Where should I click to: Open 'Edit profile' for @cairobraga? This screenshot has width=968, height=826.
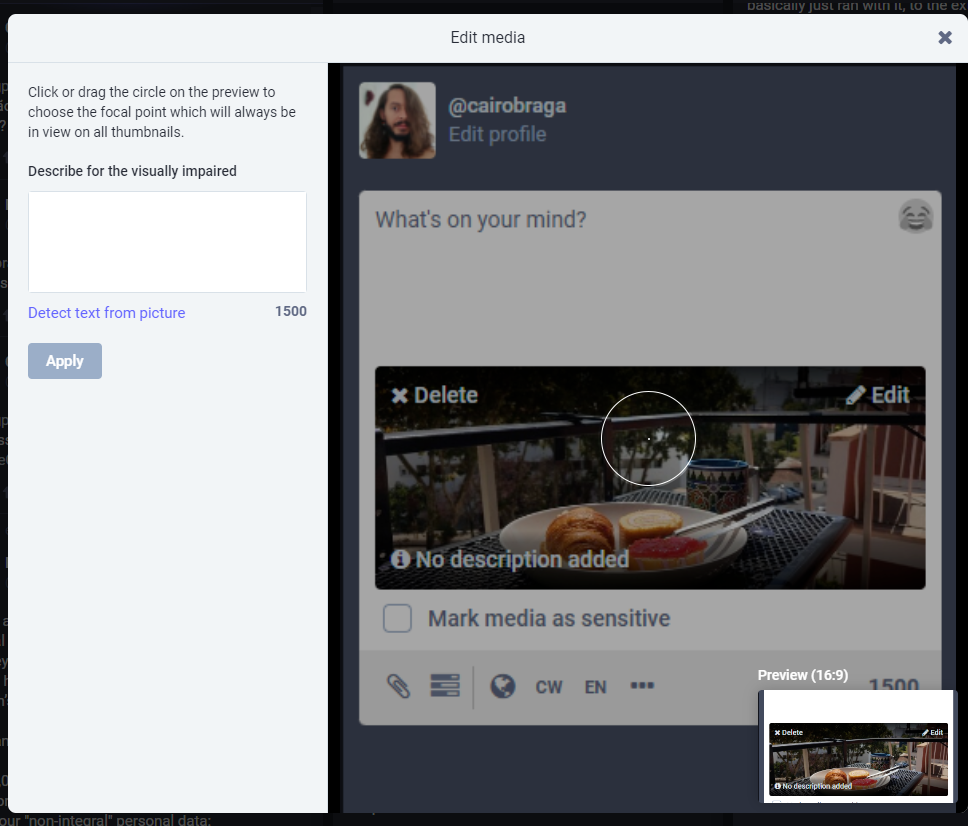coord(497,134)
